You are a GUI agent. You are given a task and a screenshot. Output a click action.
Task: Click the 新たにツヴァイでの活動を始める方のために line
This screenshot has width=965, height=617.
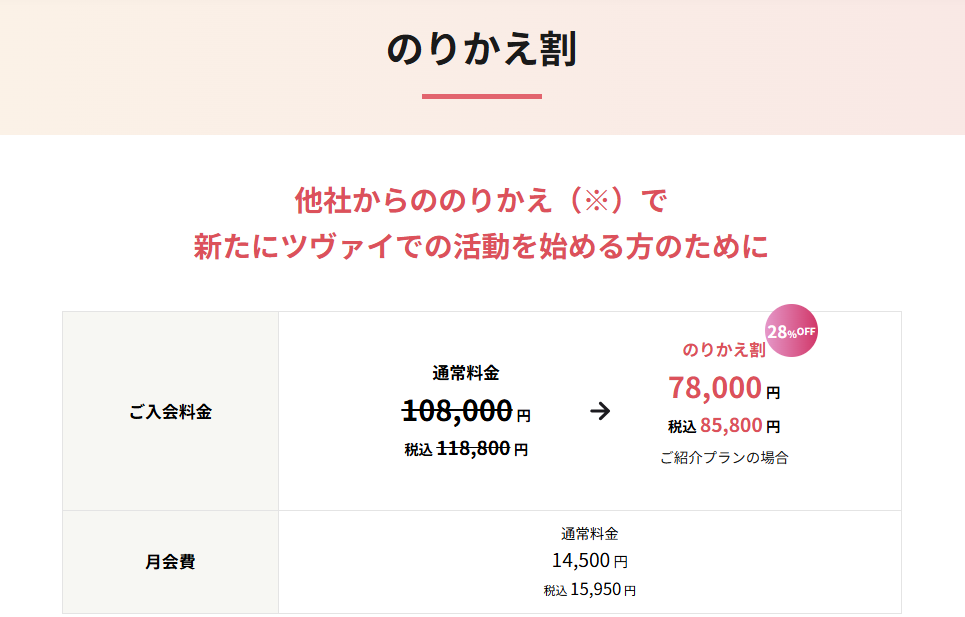(481, 247)
